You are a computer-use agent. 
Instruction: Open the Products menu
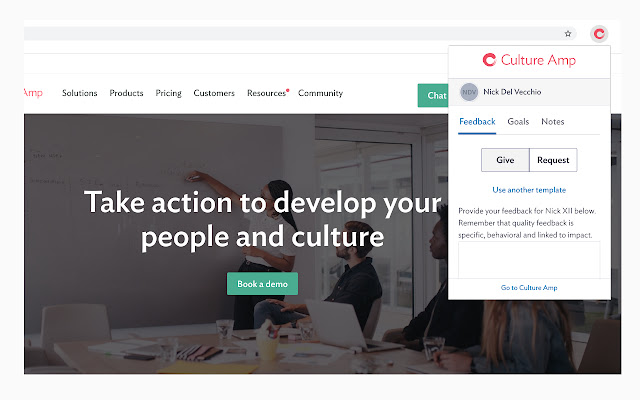pyautogui.click(x=126, y=93)
